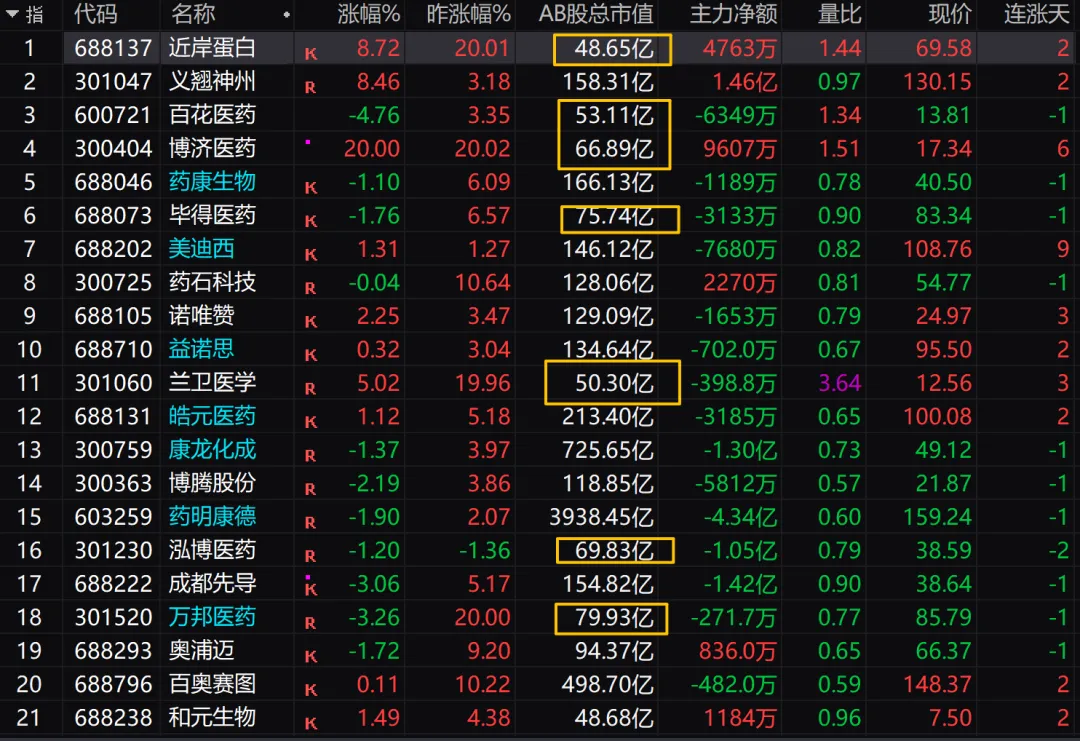Select stock name 兰卫医学
Viewport: 1080px width, 741px height.
(212, 382)
